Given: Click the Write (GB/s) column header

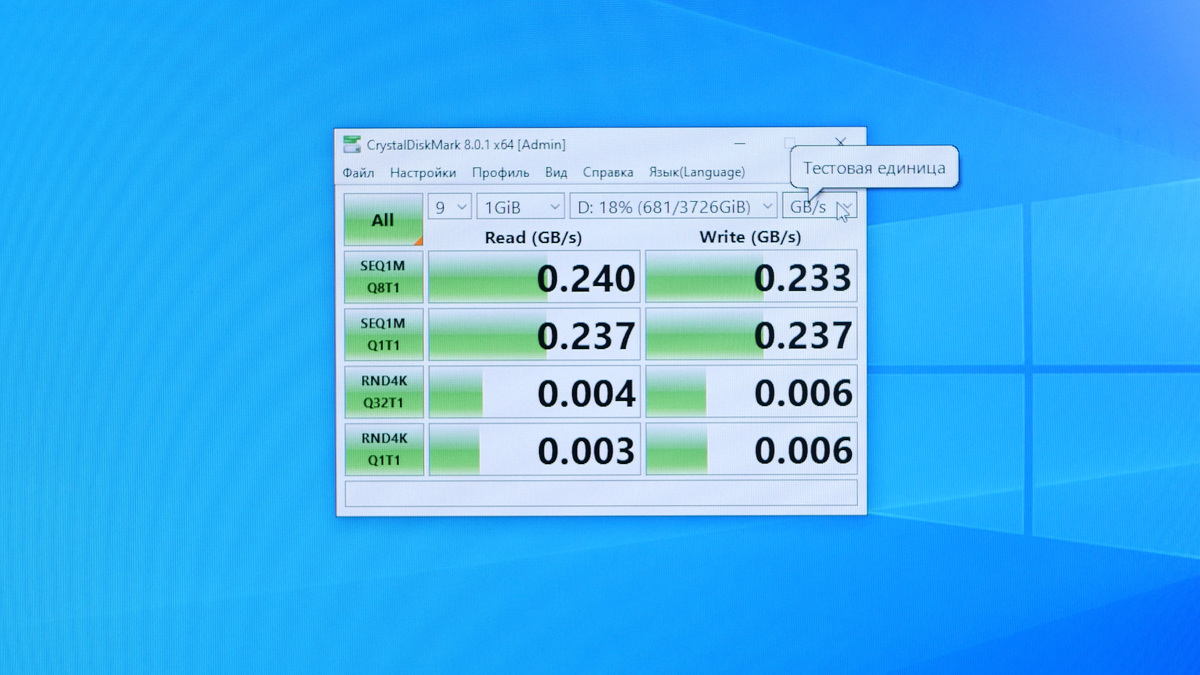Looking at the screenshot, I should pyautogui.click(x=750, y=237).
